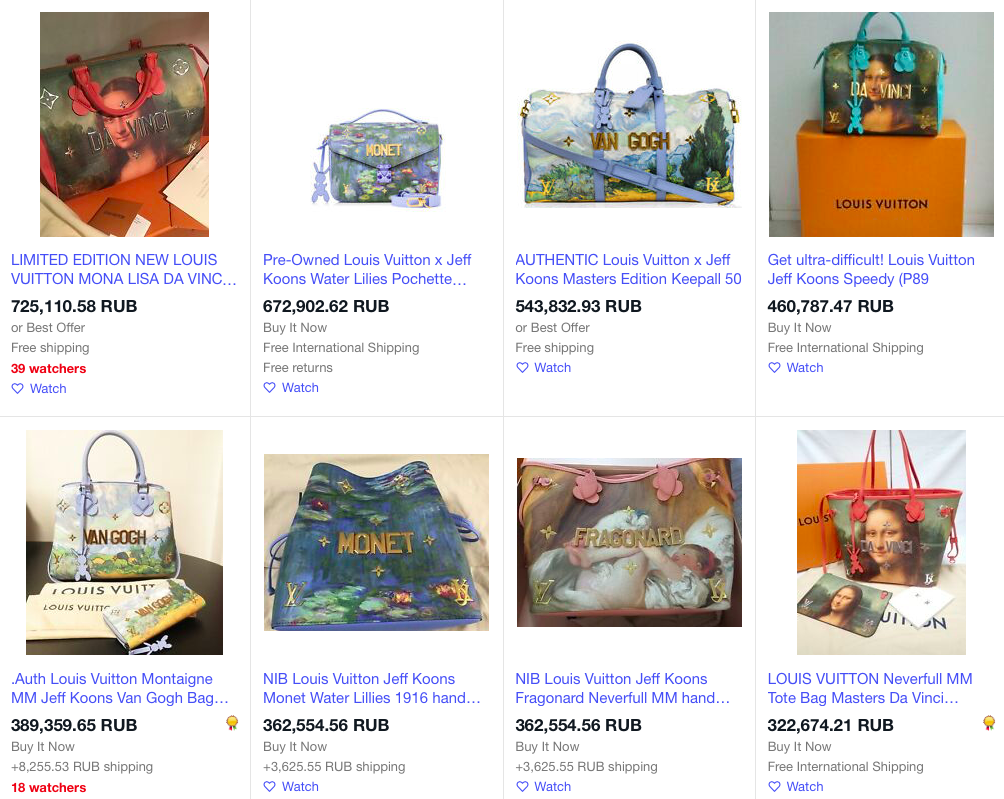Open the NIB Fragonard Neverfull MM title link
This screenshot has height=799, width=1004.
622,688
